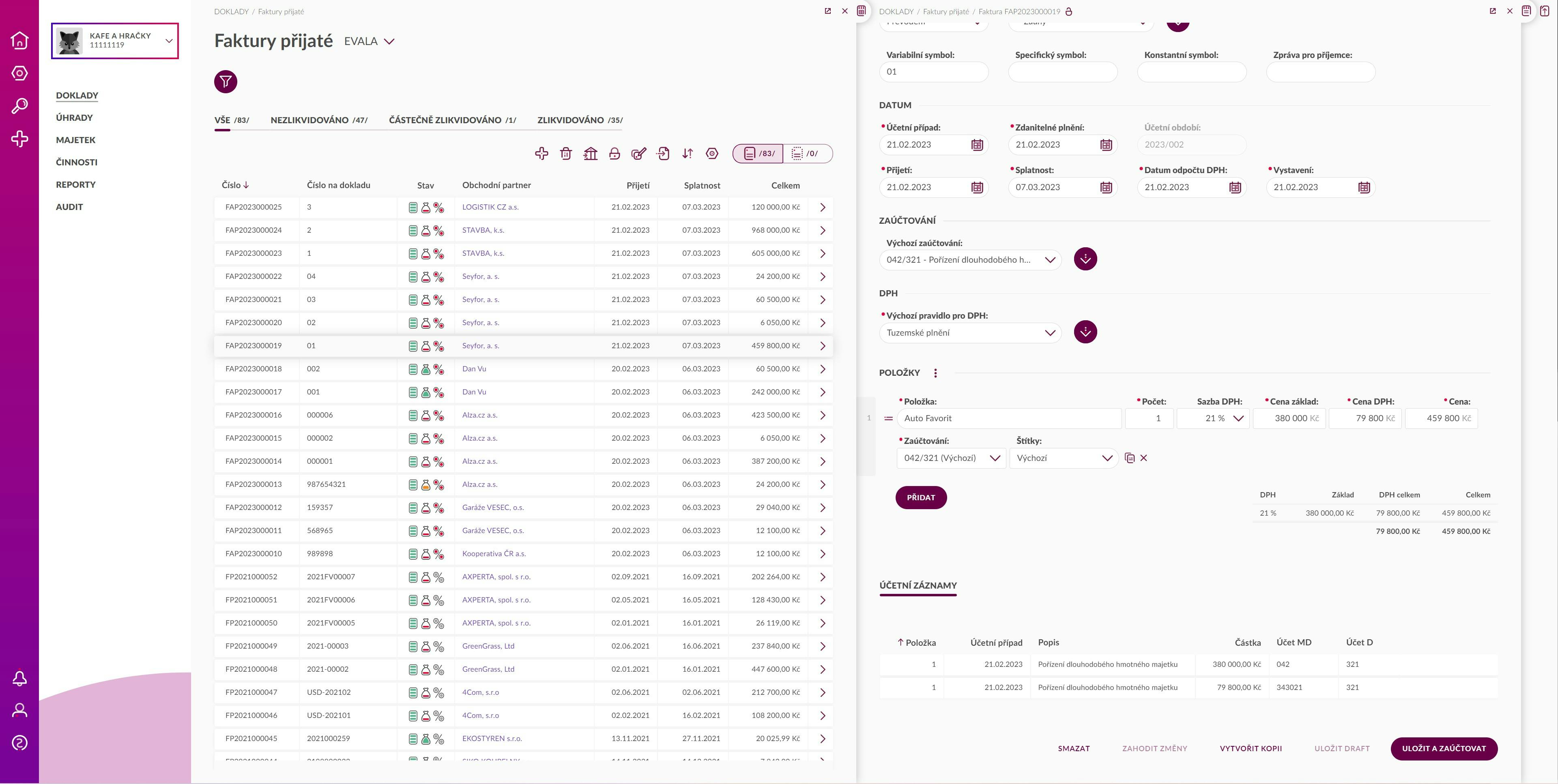This screenshot has height=784, width=1558.
Task: Click the sort arrows toolbar icon
Action: coord(688,154)
